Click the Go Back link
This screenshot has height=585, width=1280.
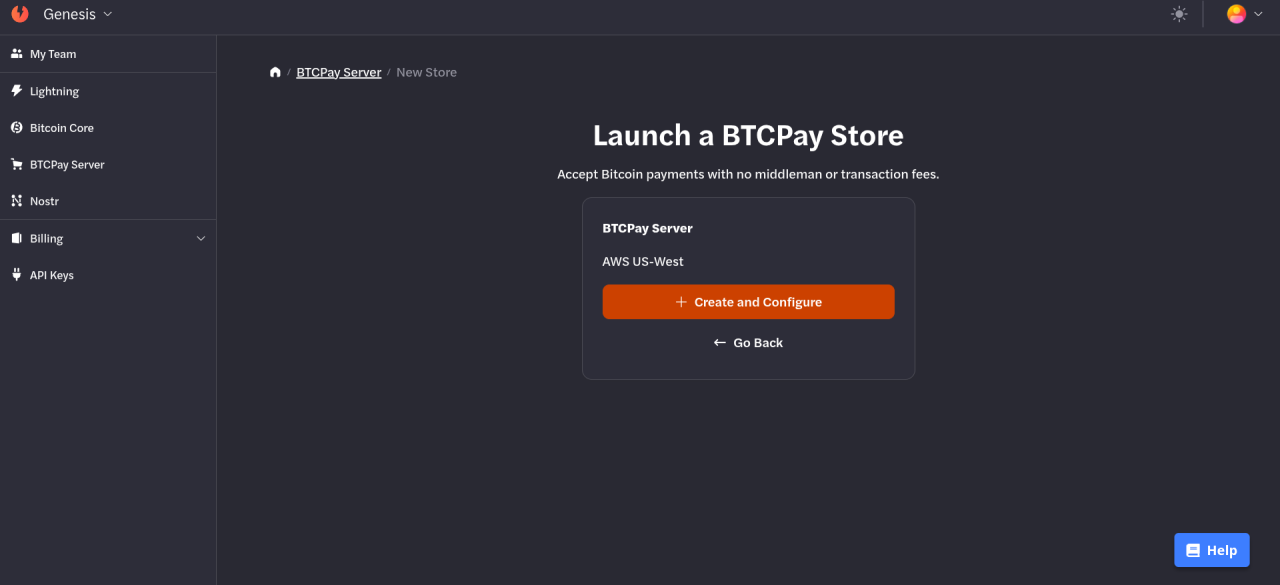pyautogui.click(x=748, y=343)
